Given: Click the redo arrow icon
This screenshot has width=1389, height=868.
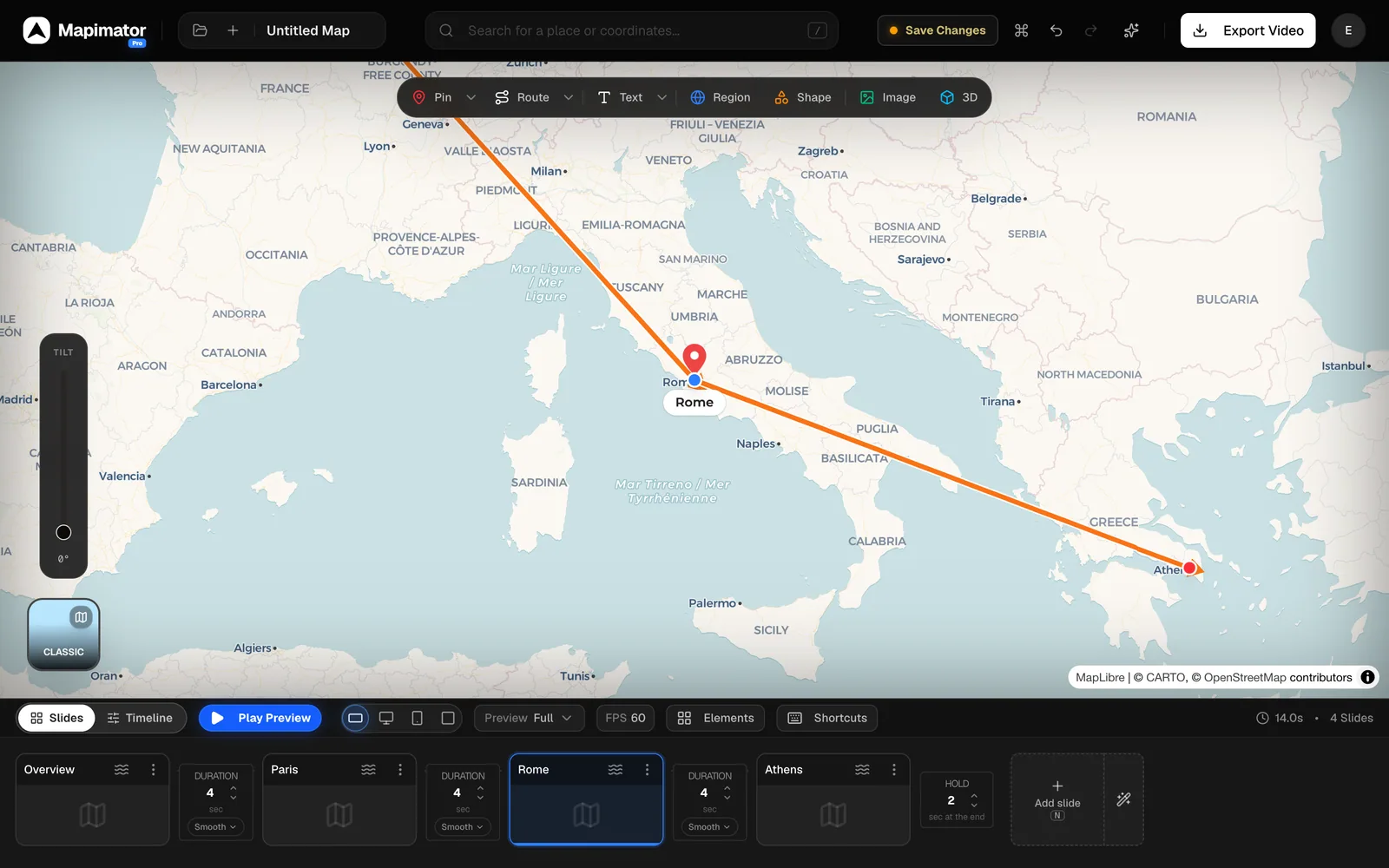Looking at the screenshot, I should [1090, 30].
